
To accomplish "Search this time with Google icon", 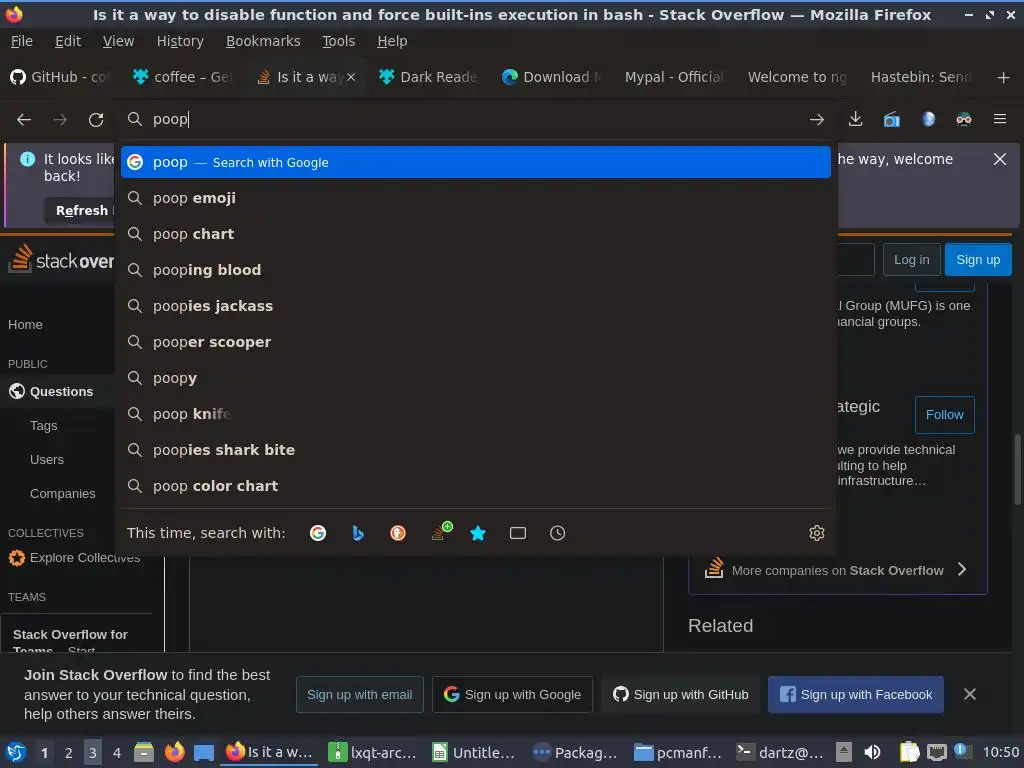I will tap(318, 533).
